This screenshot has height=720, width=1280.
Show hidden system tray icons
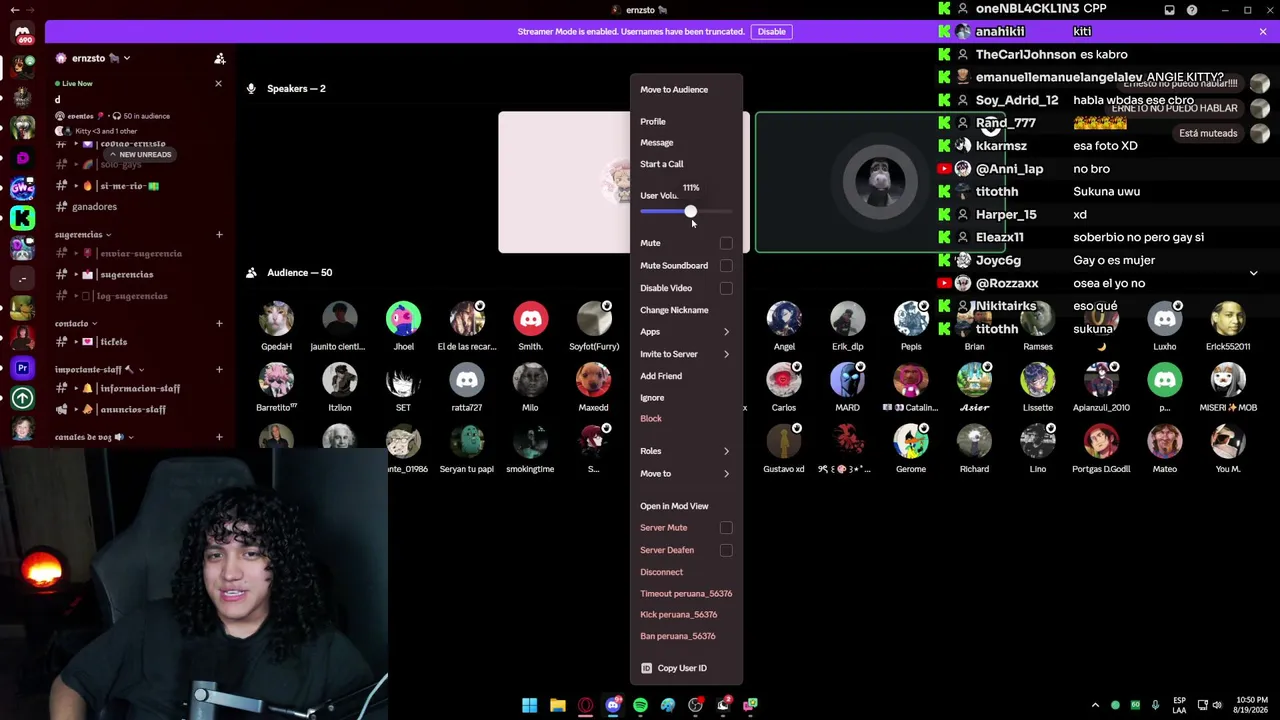1095,705
